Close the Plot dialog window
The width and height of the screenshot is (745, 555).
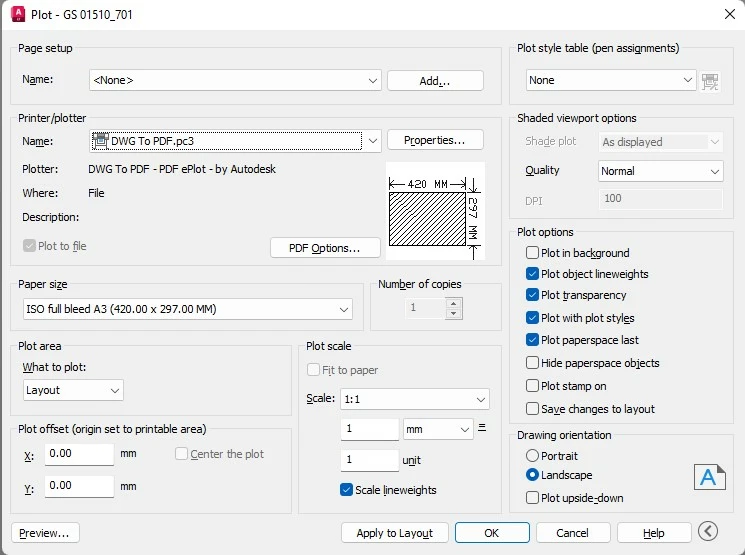click(x=730, y=14)
